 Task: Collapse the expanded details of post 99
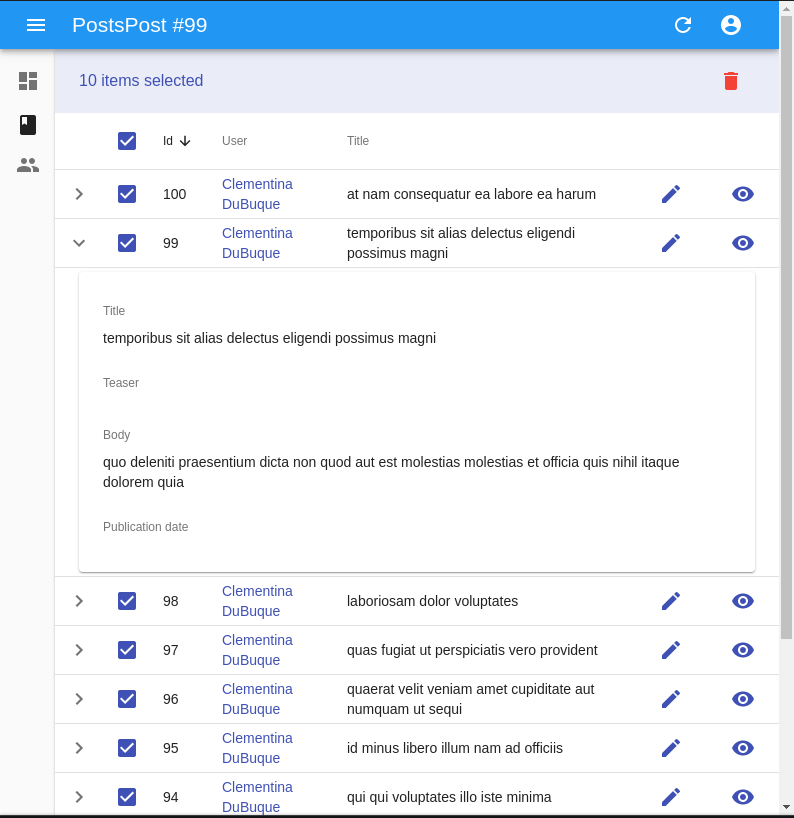pyautogui.click(x=79, y=243)
